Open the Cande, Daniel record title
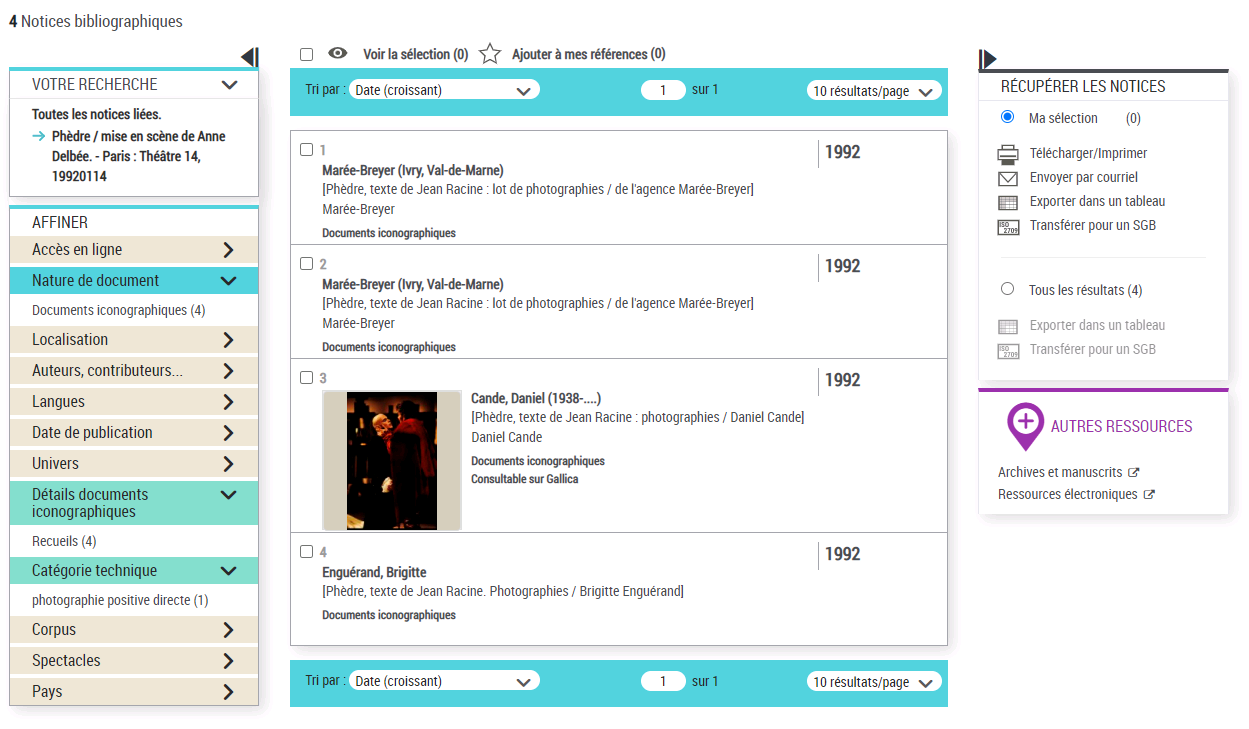The width and height of the screenshot is (1249, 729). click(x=536, y=398)
